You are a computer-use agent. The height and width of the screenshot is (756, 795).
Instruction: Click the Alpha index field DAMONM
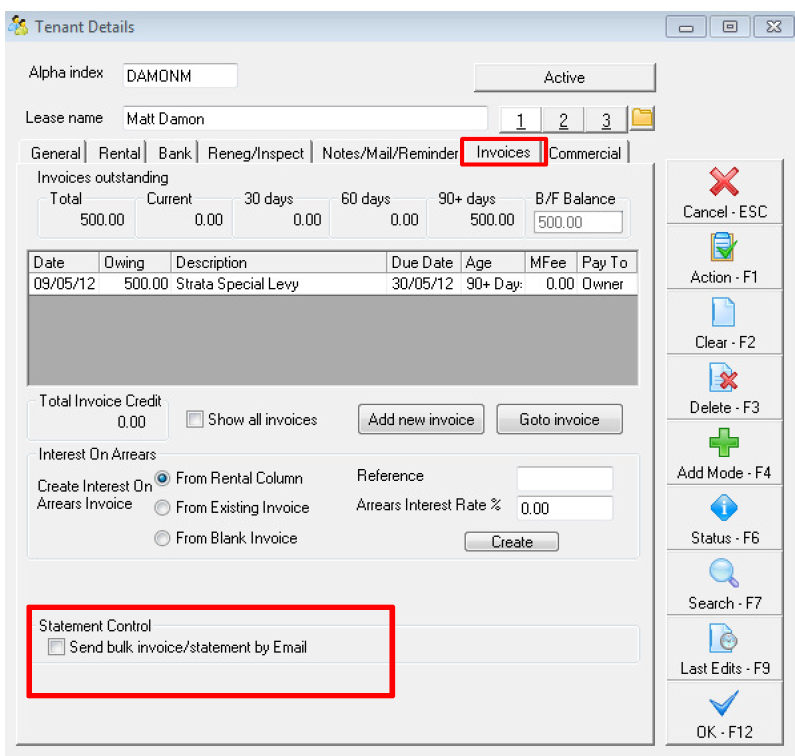click(180, 76)
